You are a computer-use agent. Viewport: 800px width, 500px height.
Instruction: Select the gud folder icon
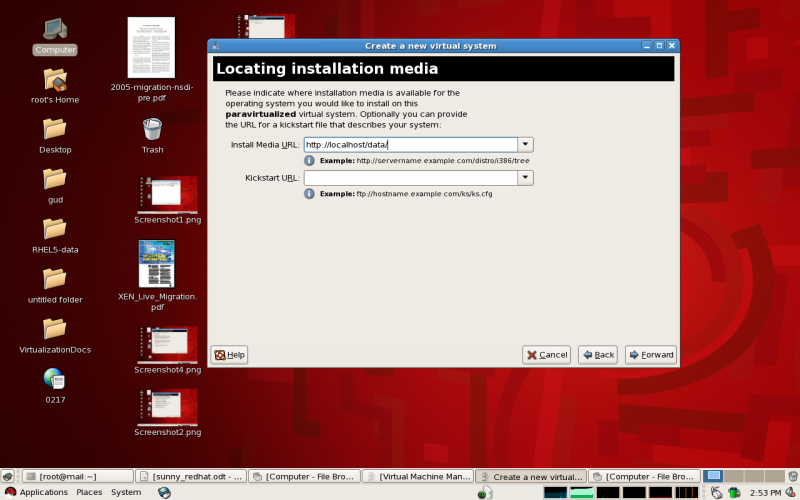point(55,180)
